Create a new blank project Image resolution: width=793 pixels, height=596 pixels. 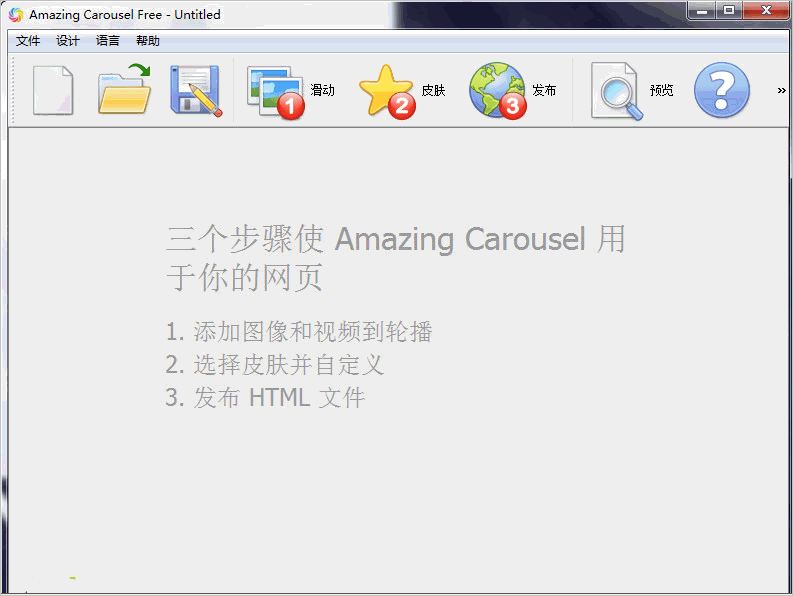pos(53,90)
